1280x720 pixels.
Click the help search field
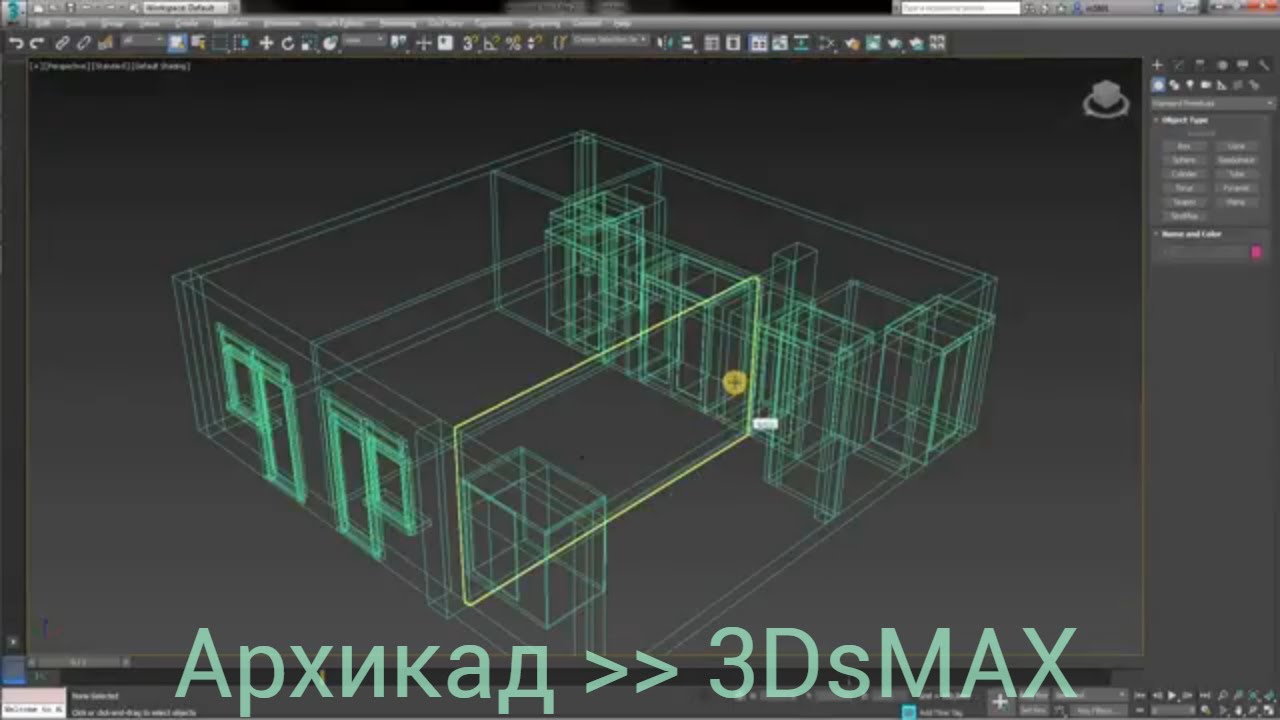point(958,7)
